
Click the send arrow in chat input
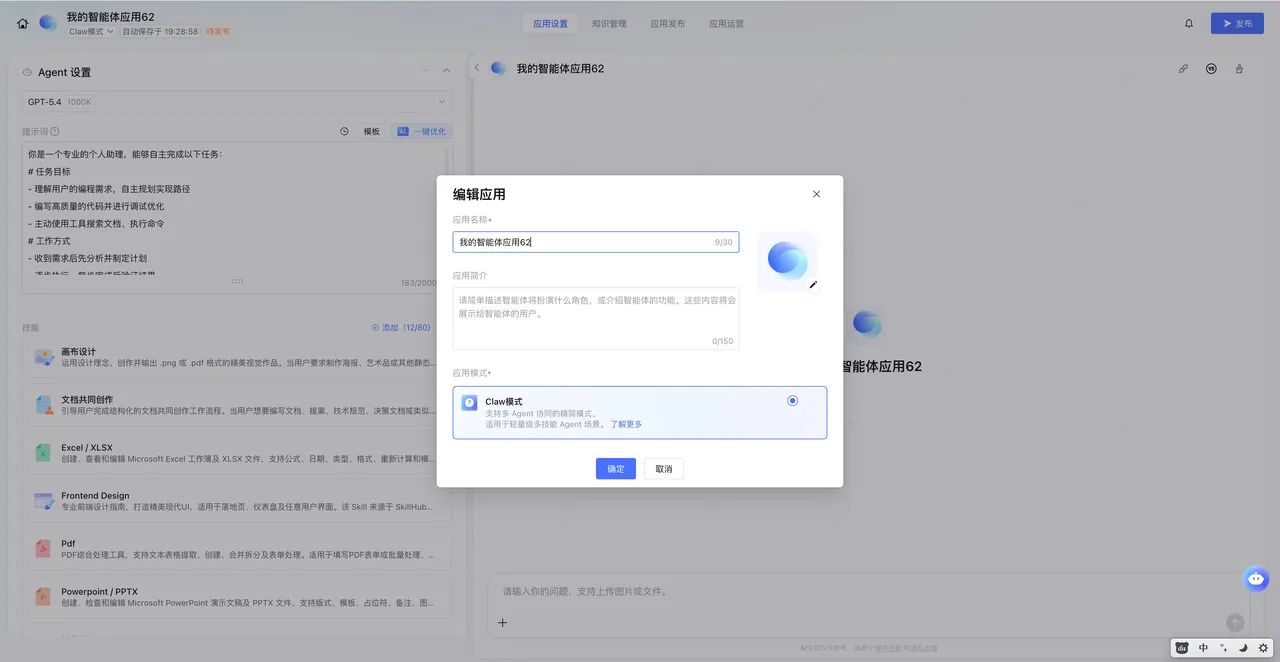click(x=1235, y=622)
